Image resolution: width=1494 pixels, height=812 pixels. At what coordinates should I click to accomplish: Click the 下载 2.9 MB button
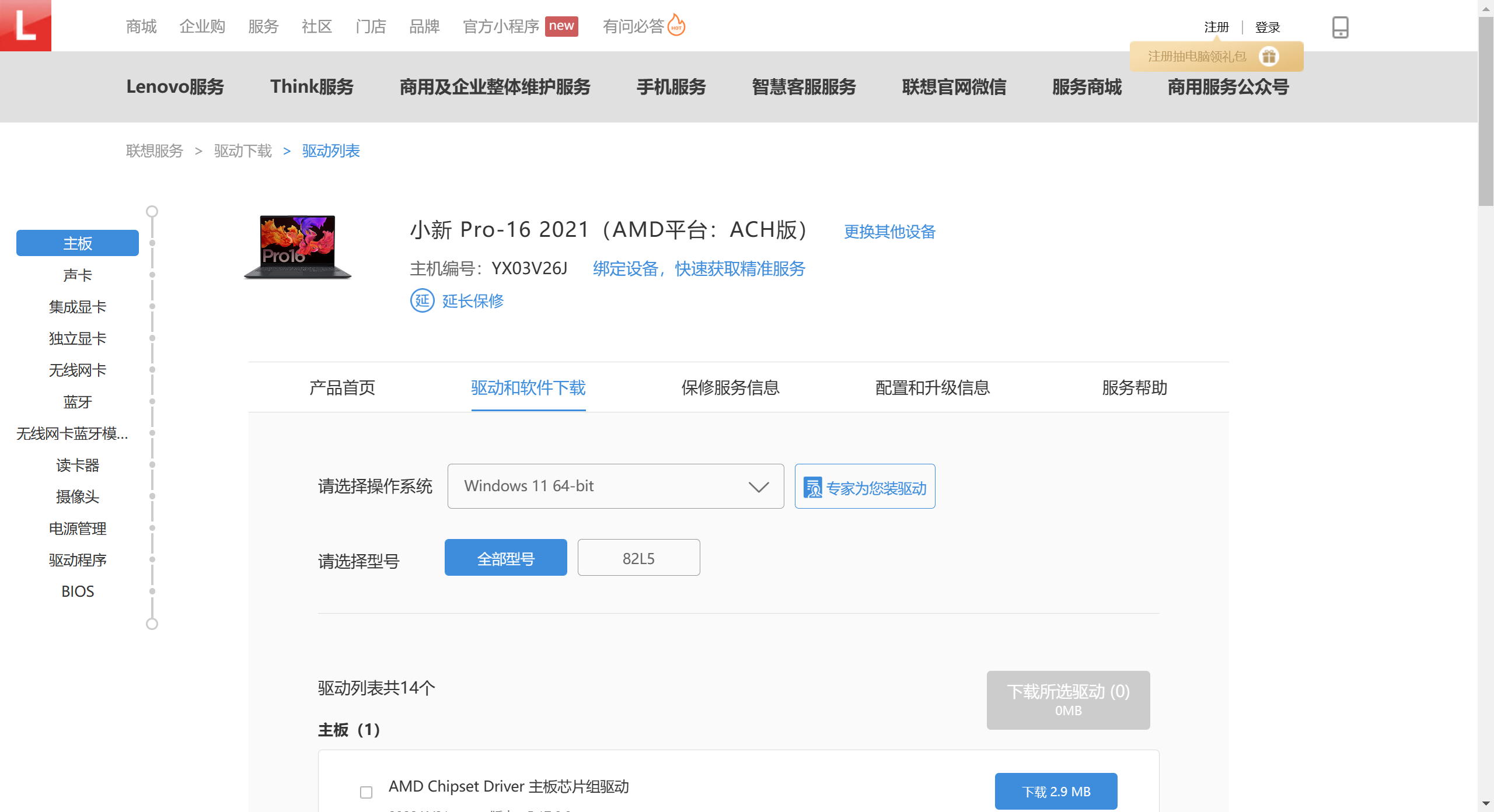coord(1056,791)
